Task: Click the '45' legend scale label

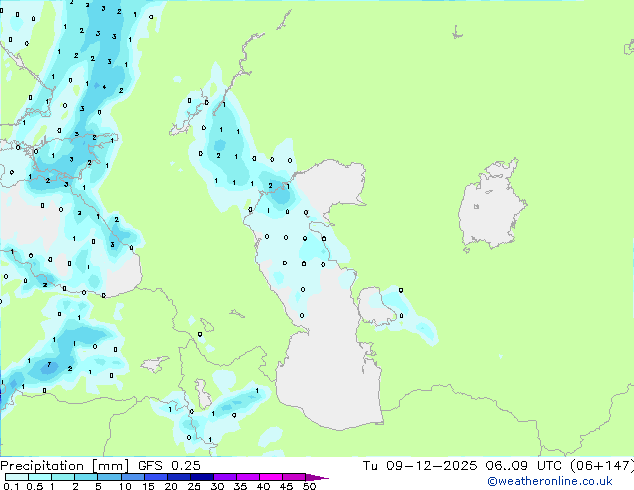Action: 286,486
